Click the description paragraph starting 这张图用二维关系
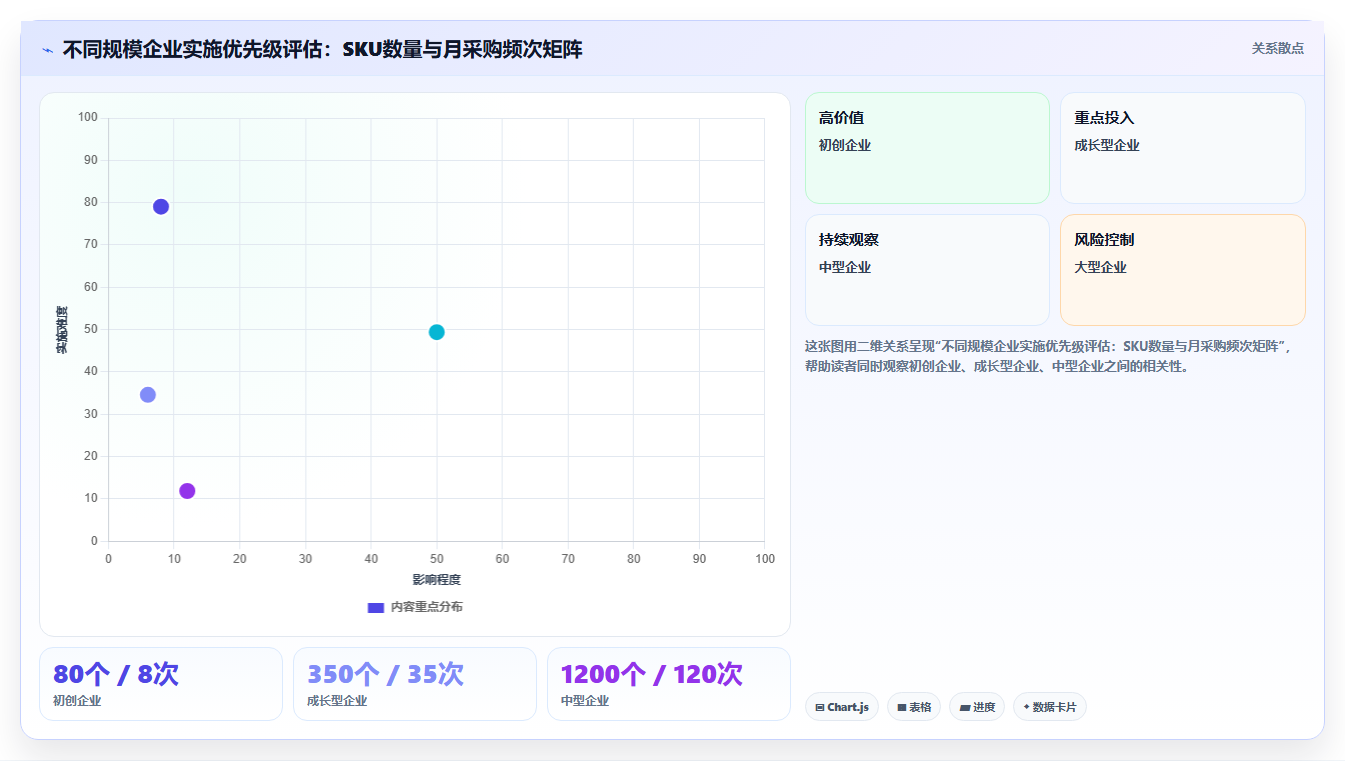The height and width of the screenshot is (761, 1345). pos(1050,356)
